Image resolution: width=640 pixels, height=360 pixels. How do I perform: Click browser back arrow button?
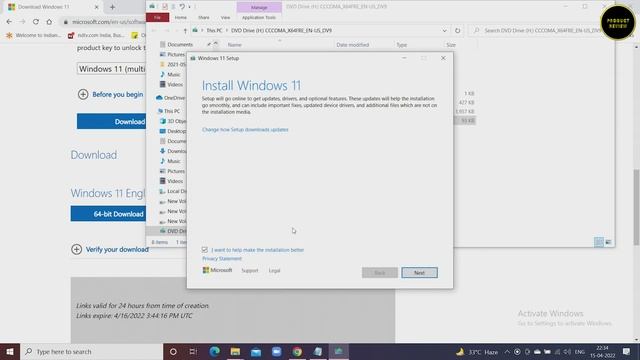click(9, 22)
